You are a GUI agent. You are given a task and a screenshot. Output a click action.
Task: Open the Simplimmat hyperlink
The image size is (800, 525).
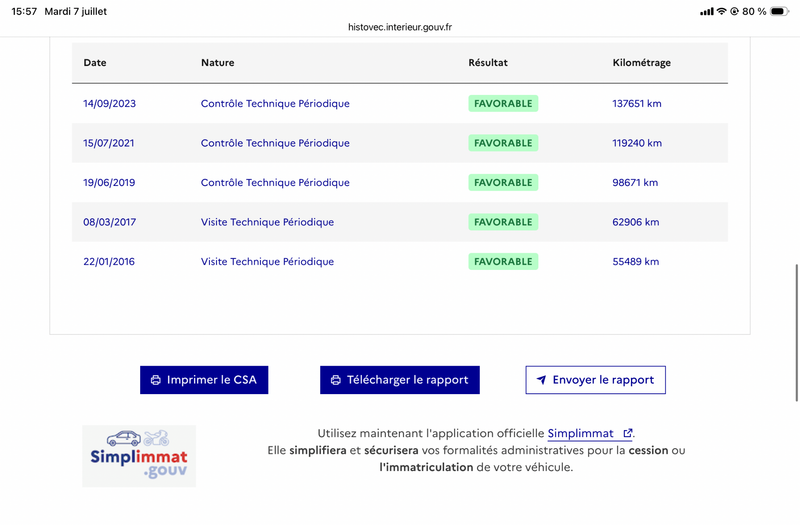pyautogui.click(x=581, y=434)
